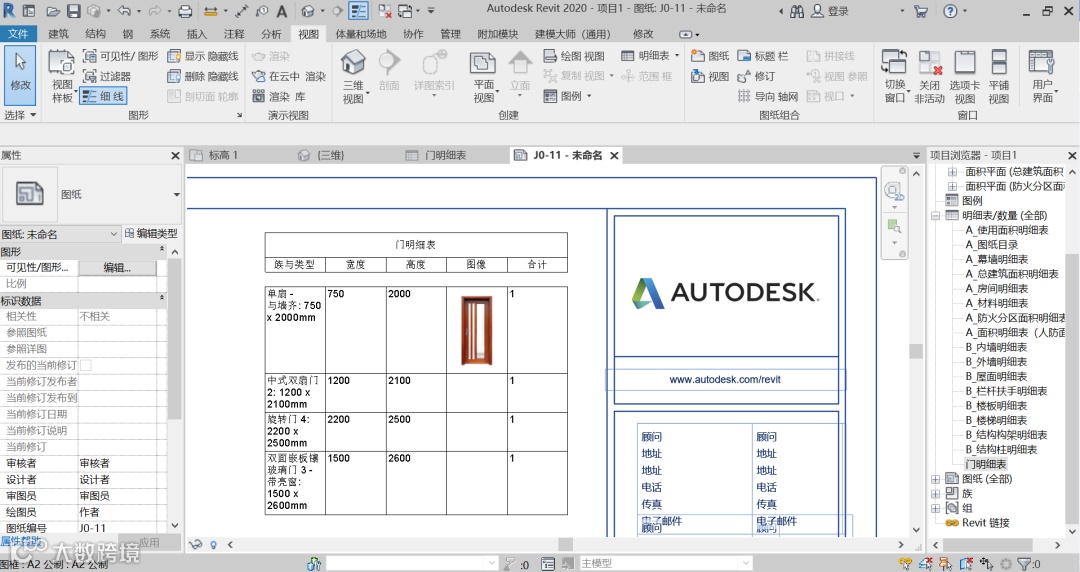Click Show Hidden Lines (显示隐藏线)

point(202,56)
